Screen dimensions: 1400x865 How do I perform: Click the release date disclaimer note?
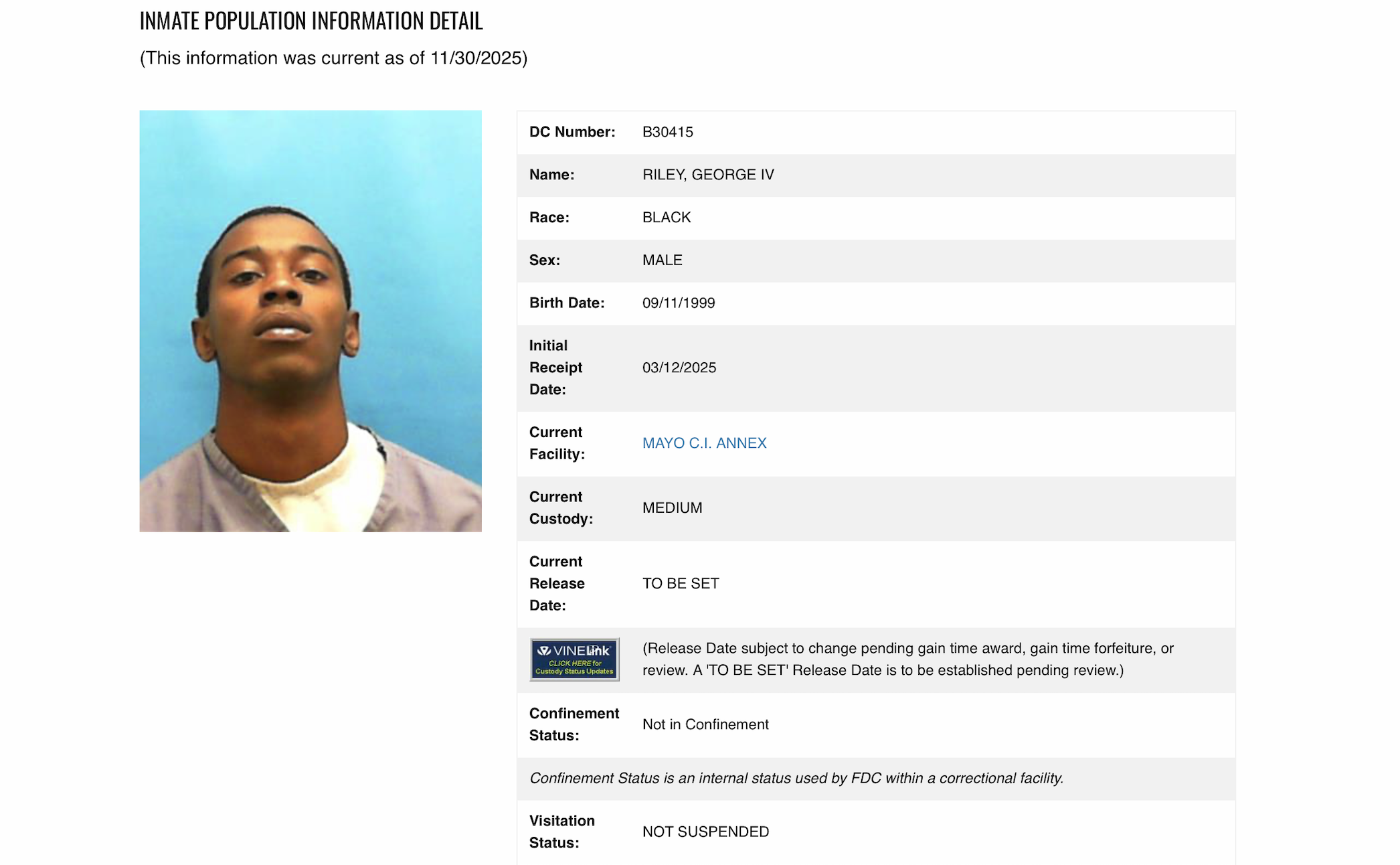point(908,659)
